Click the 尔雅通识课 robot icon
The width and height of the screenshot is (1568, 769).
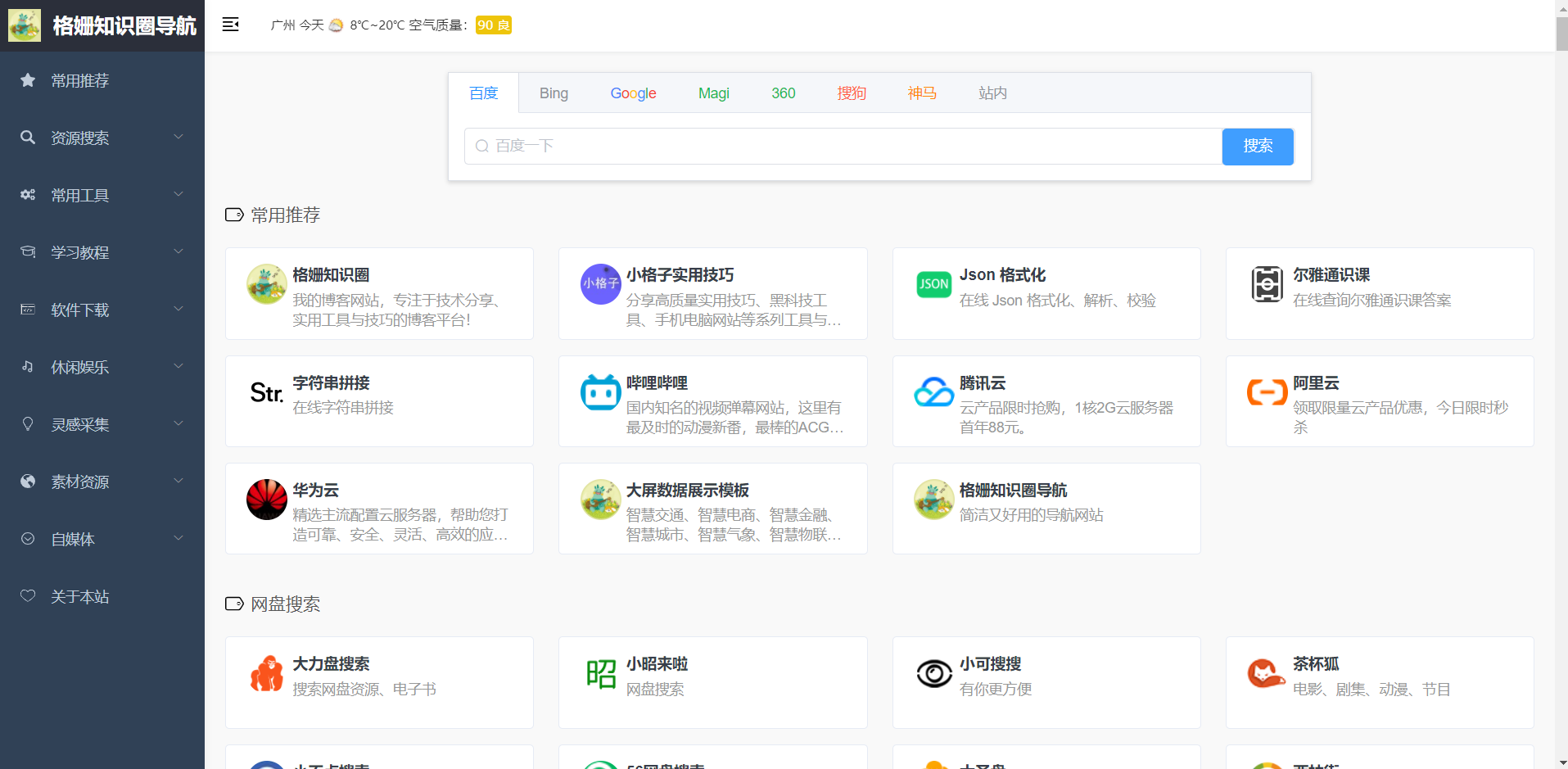(x=1268, y=284)
